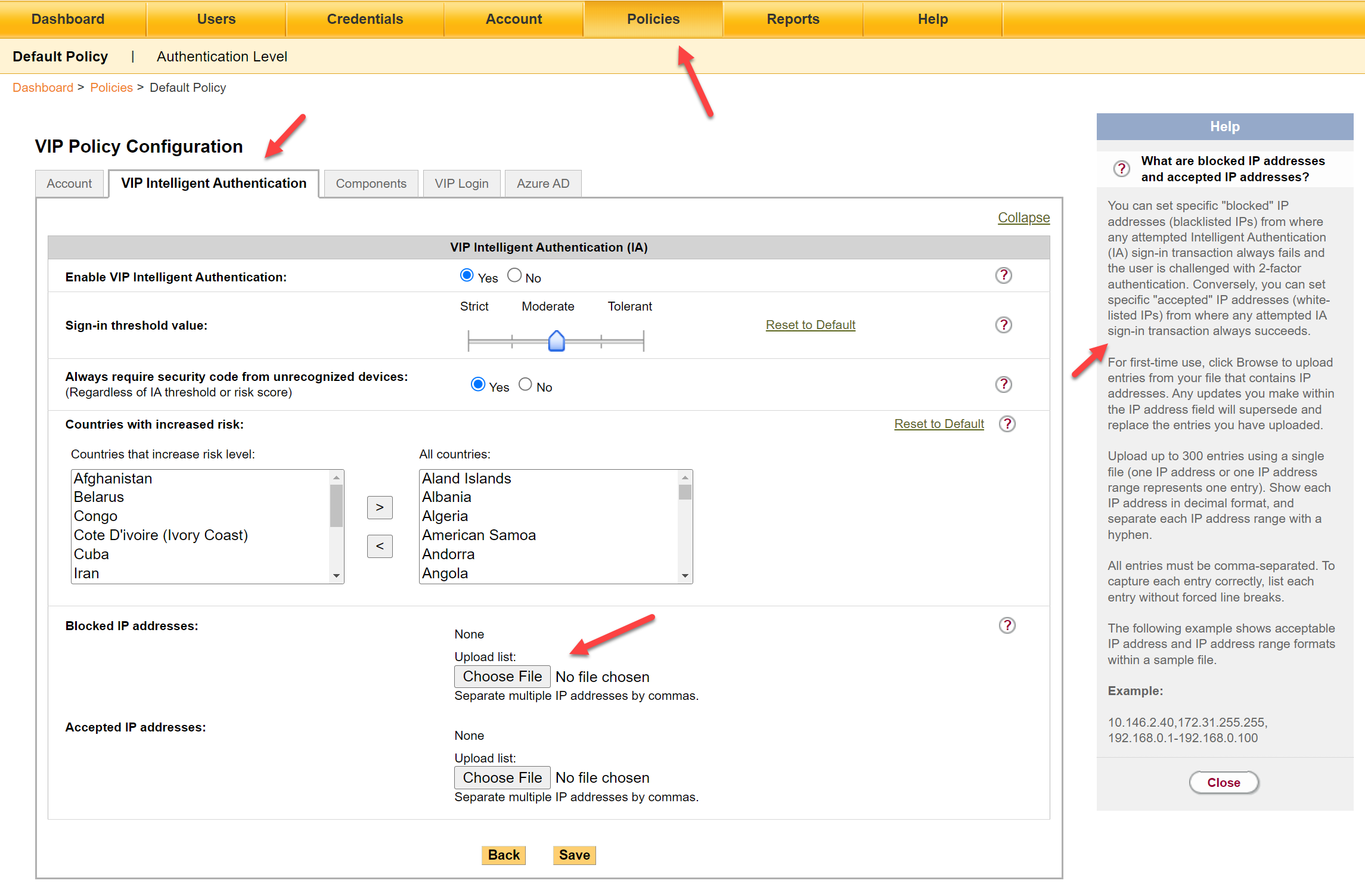Click left arrow button between country lists
The image size is (1365, 896).
(380, 546)
